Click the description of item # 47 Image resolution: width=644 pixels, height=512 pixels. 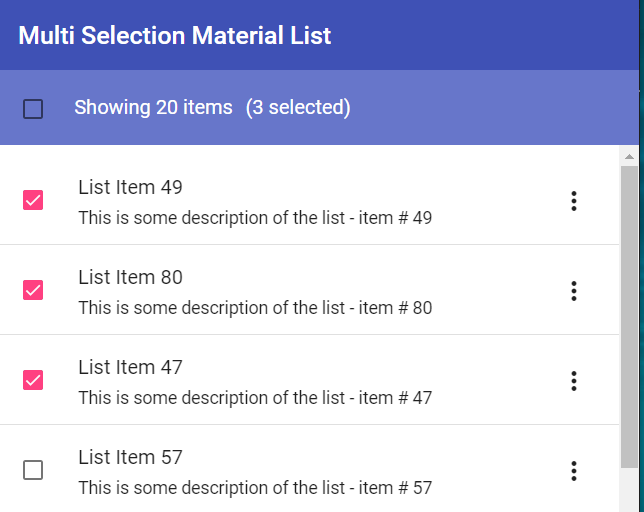click(x=255, y=398)
